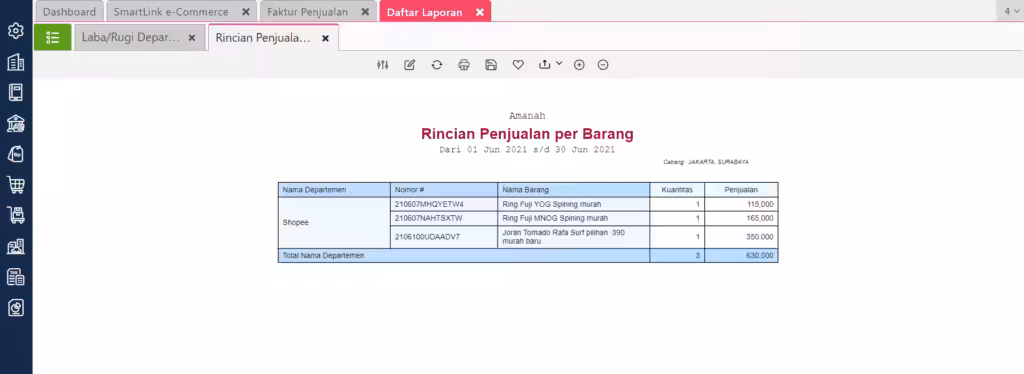The height and width of the screenshot is (374, 1024).
Task: Close the Rincian Penjuala... report tab
Action: click(x=325, y=38)
